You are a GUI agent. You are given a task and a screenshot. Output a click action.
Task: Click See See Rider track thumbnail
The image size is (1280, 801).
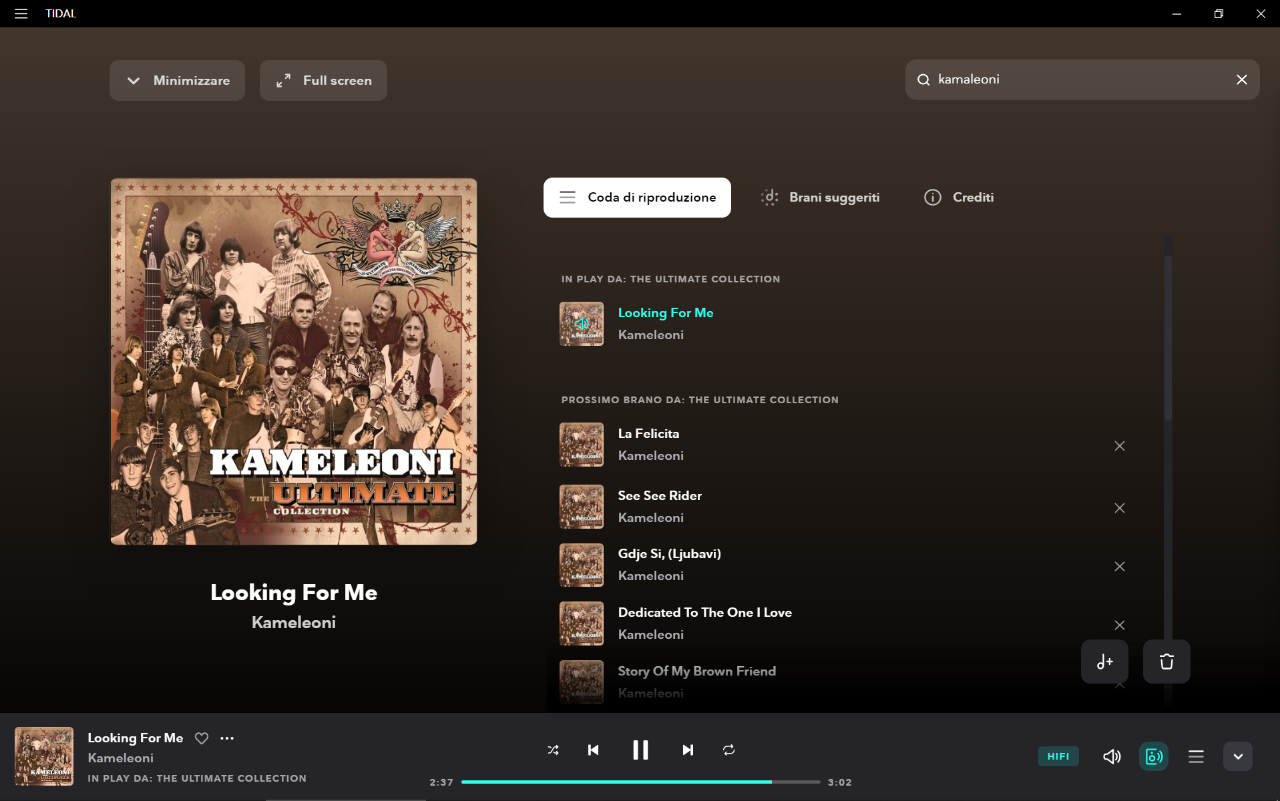pyautogui.click(x=582, y=507)
